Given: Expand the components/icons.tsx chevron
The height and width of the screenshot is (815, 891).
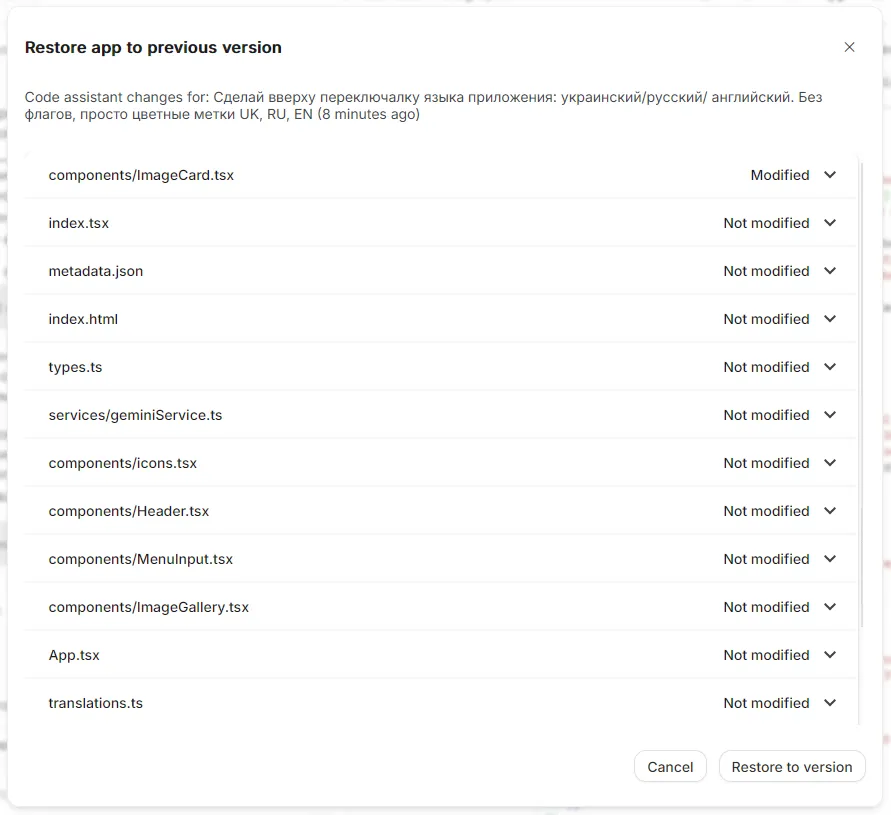Looking at the screenshot, I should [x=830, y=463].
